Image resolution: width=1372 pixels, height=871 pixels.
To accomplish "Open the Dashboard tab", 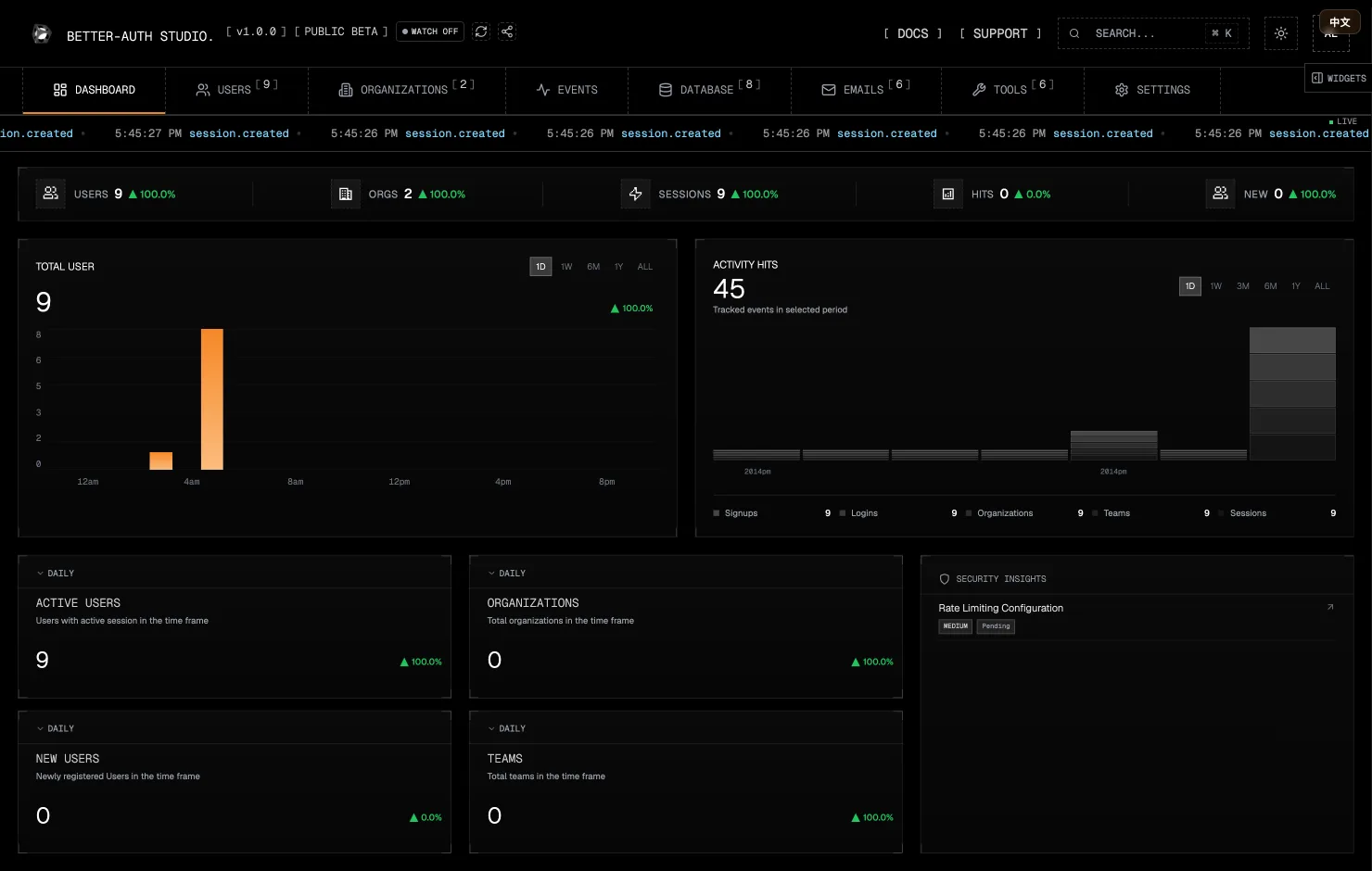I will click(95, 90).
